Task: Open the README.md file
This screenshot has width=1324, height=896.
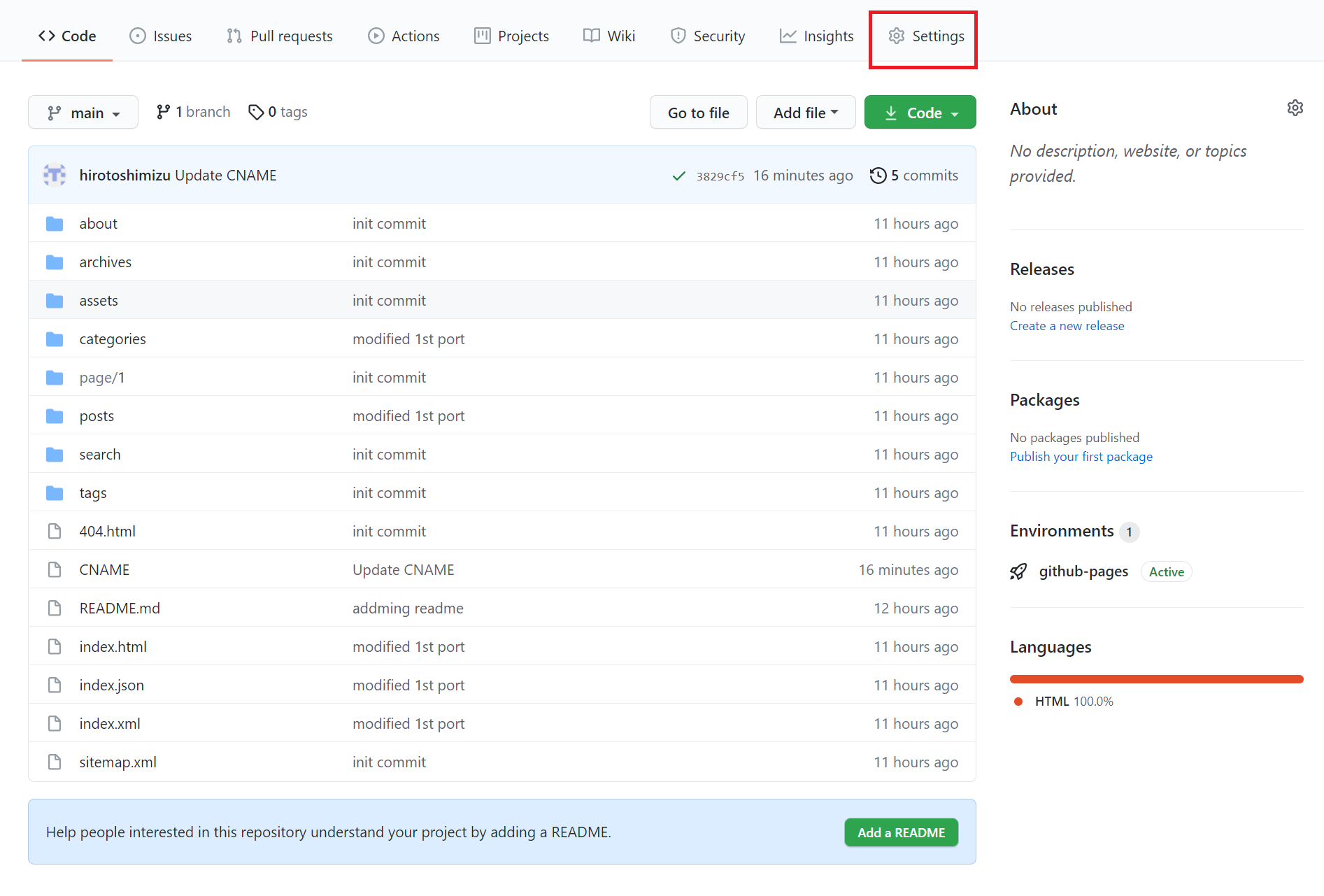Action: [120, 608]
